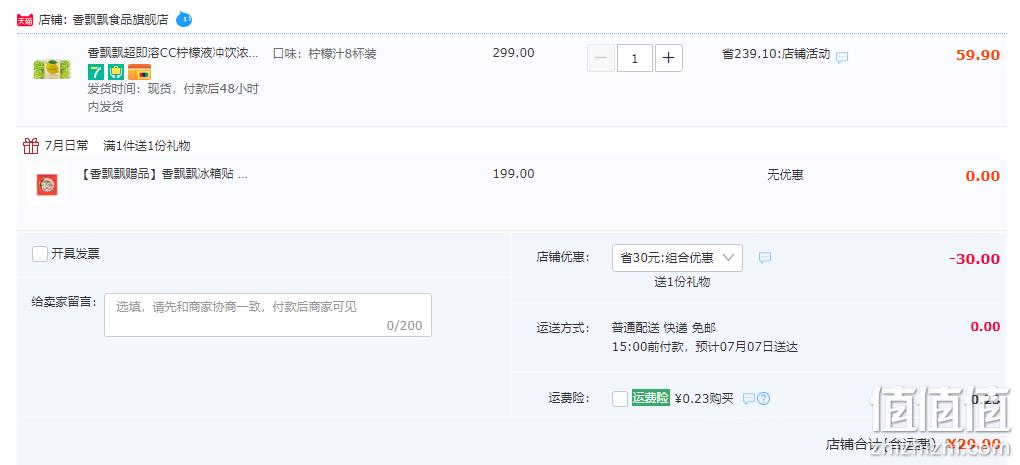Click the orange credit card badge icon
This screenshot has width=1020, height=465.
coord(139,72)
